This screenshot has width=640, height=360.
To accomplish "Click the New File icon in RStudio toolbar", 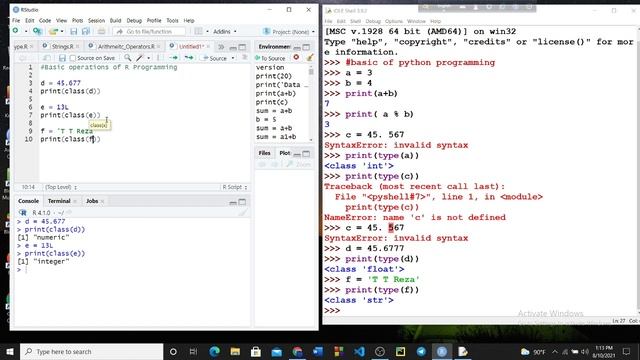I will [x=16, y=31].
